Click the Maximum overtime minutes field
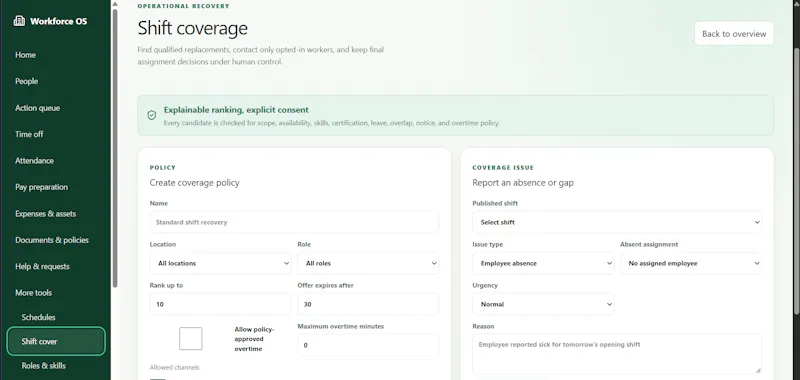800x380 pixels. (368, 345)
